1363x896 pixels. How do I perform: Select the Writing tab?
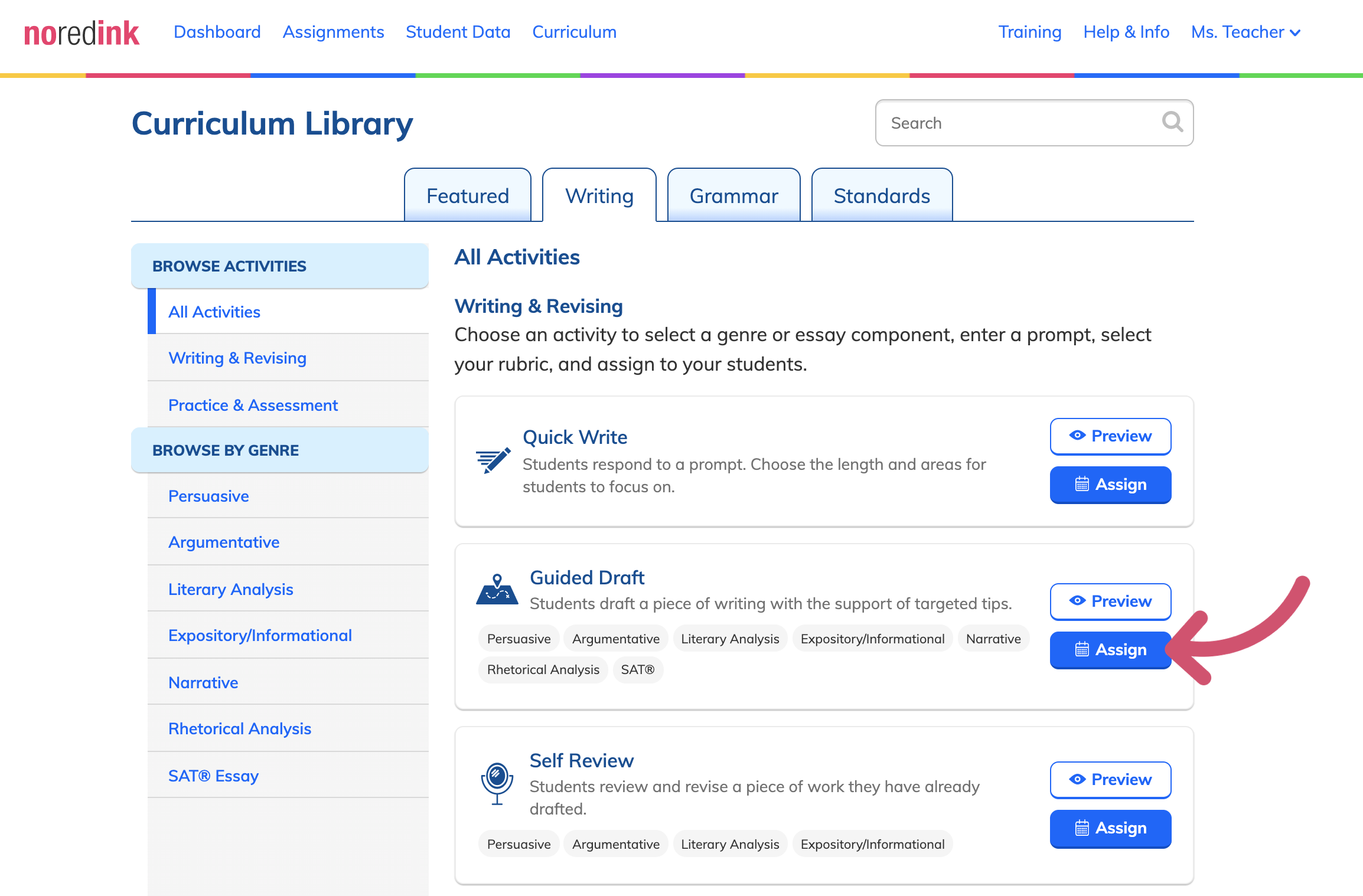[x=599, y=195]
